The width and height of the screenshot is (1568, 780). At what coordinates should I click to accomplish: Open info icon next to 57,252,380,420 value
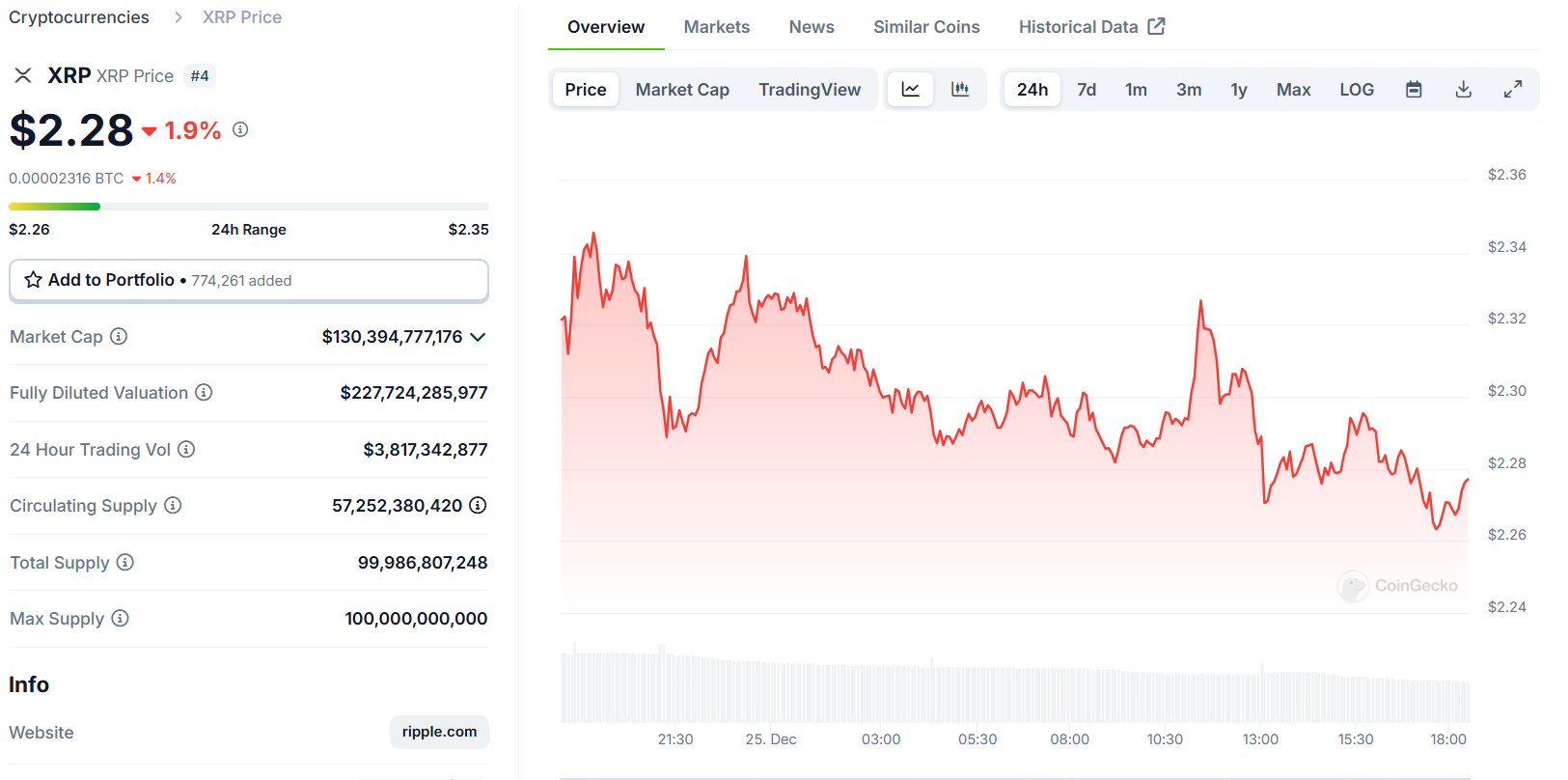(478, 505)
